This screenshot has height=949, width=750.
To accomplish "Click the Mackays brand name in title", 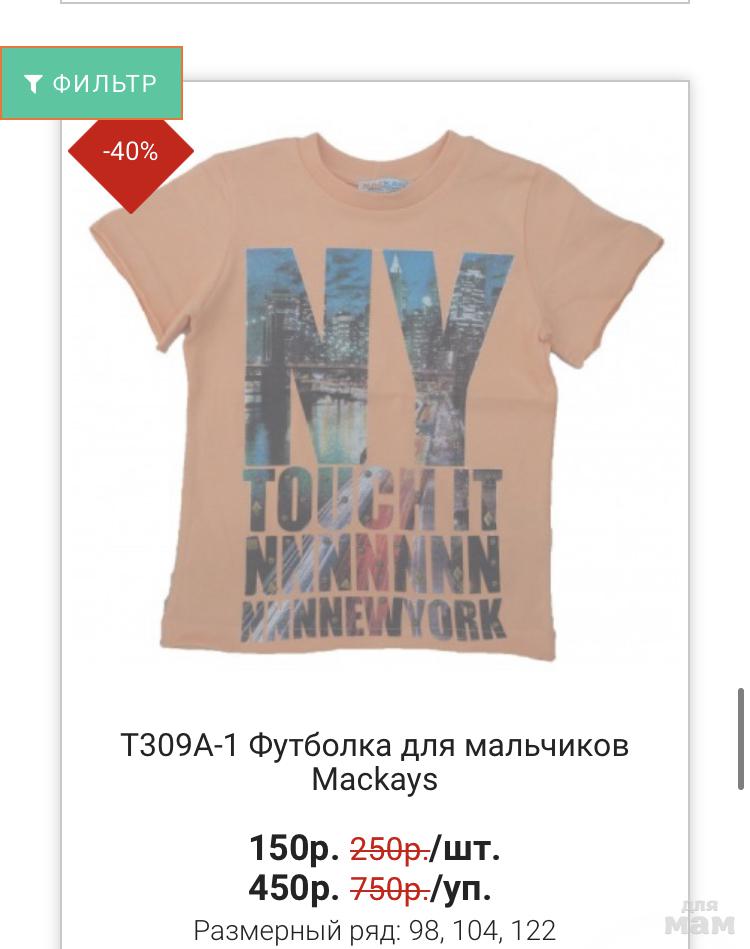I will (375, 780).
